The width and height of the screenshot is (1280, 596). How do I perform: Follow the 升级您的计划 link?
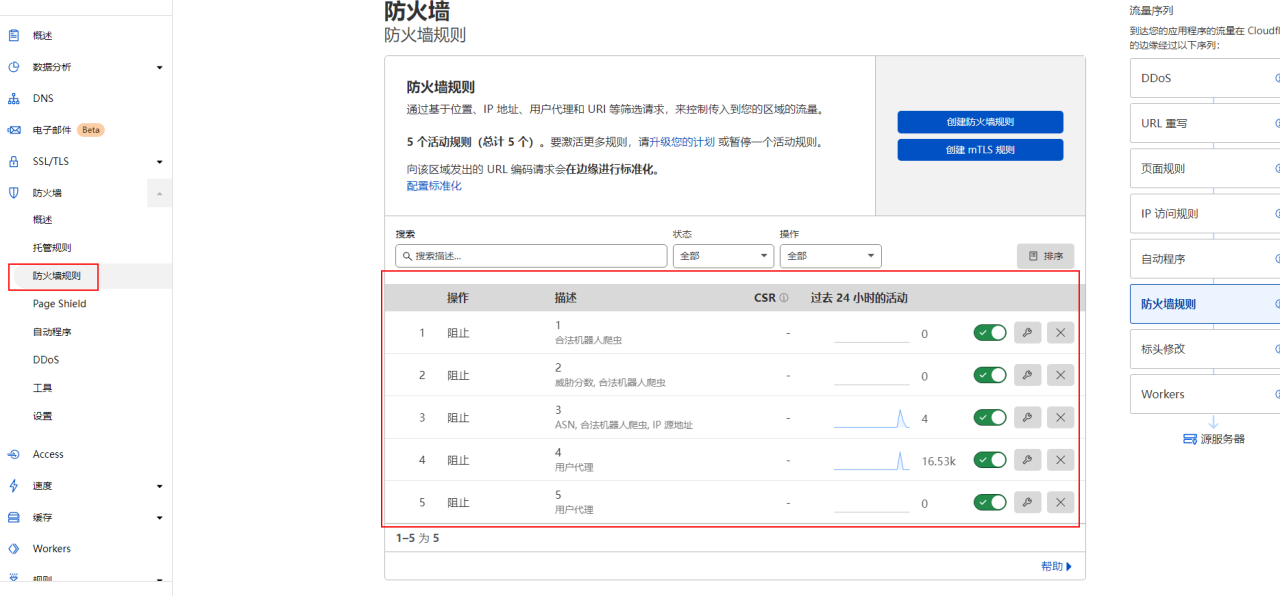point(682,142)
